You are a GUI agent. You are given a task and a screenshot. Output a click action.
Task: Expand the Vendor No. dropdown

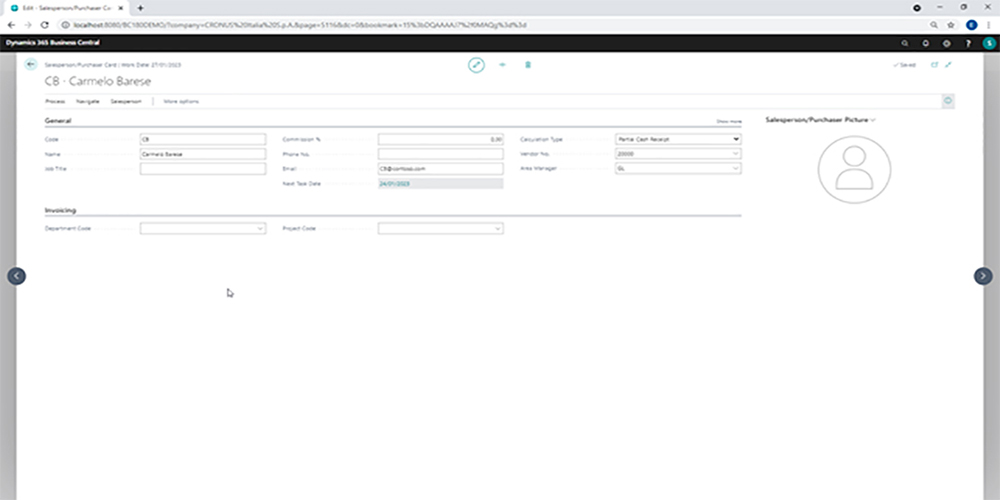coord(736,154)
